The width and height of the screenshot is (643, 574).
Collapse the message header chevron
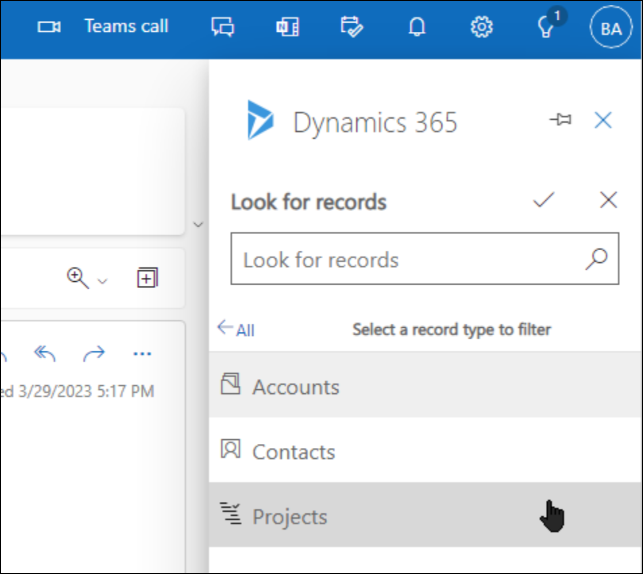tap(198, 225)
